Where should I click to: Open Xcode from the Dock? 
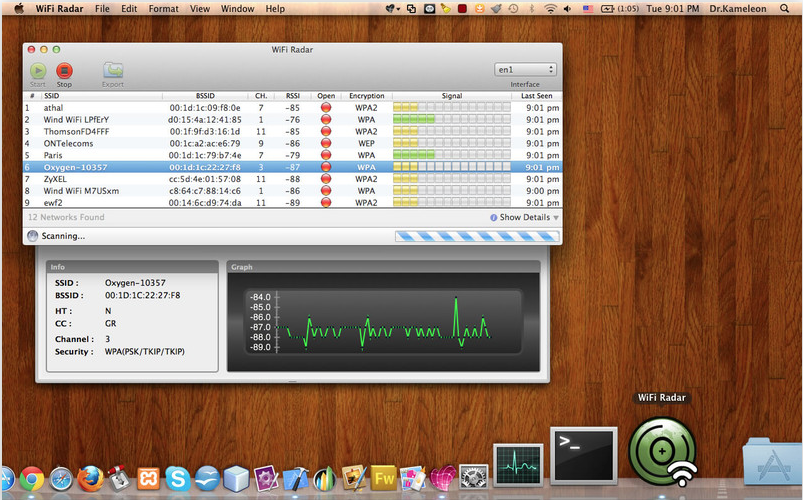click(296, 480)
